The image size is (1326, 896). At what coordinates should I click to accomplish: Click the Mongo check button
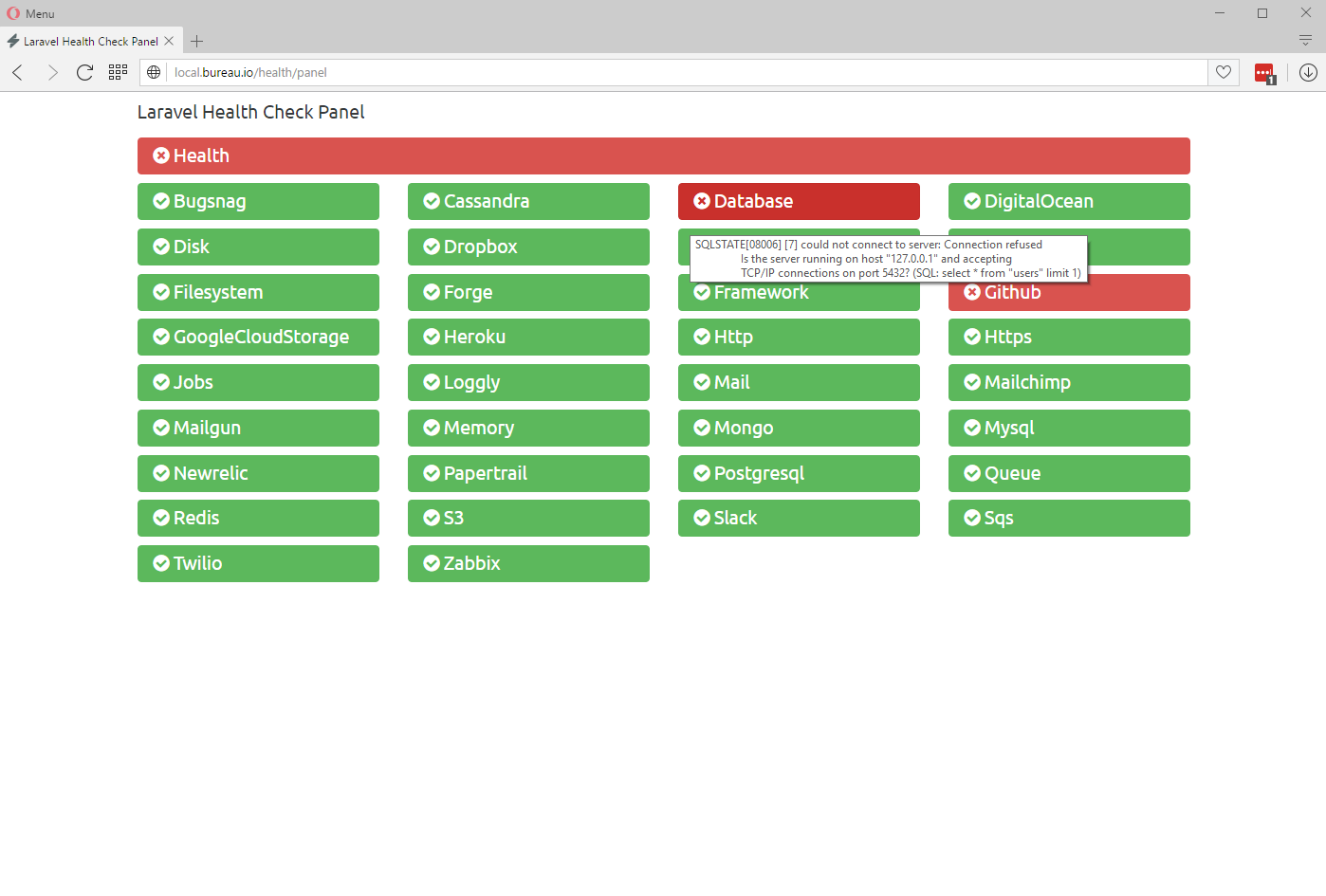pos(799,428)
